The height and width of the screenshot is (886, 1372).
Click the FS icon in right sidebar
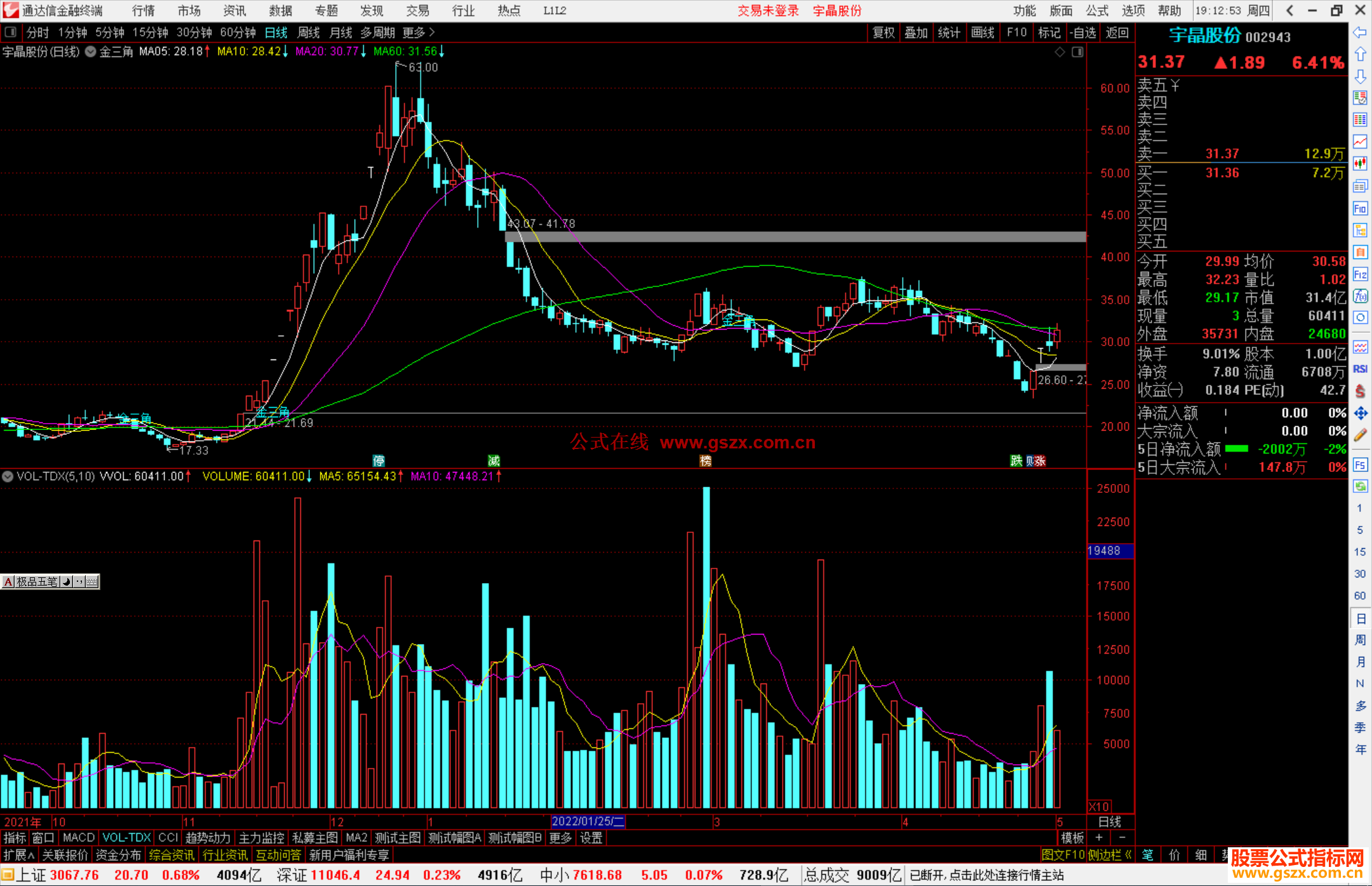[1360, 465]
